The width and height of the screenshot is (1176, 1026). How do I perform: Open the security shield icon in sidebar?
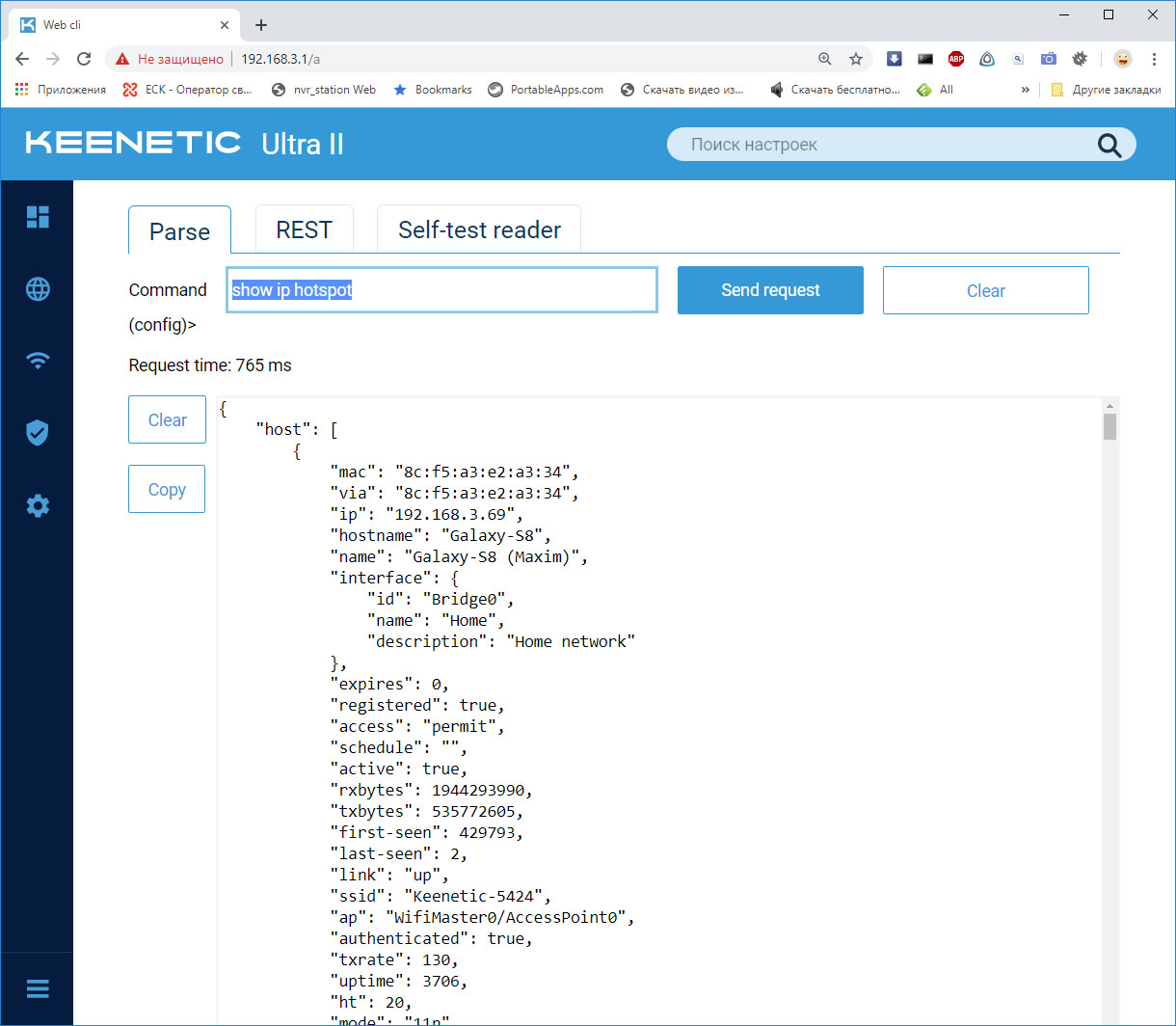pos(38,433)
